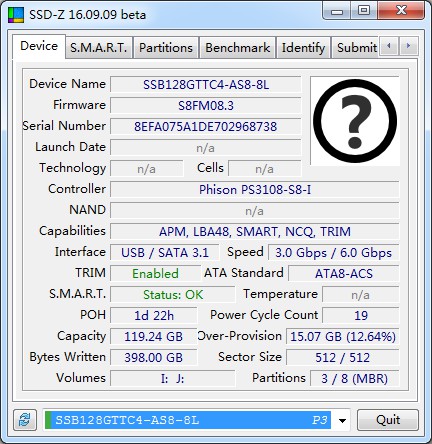Click the Temperature n/a field
This screenshot has width=432, height=444.
point(361,295)
